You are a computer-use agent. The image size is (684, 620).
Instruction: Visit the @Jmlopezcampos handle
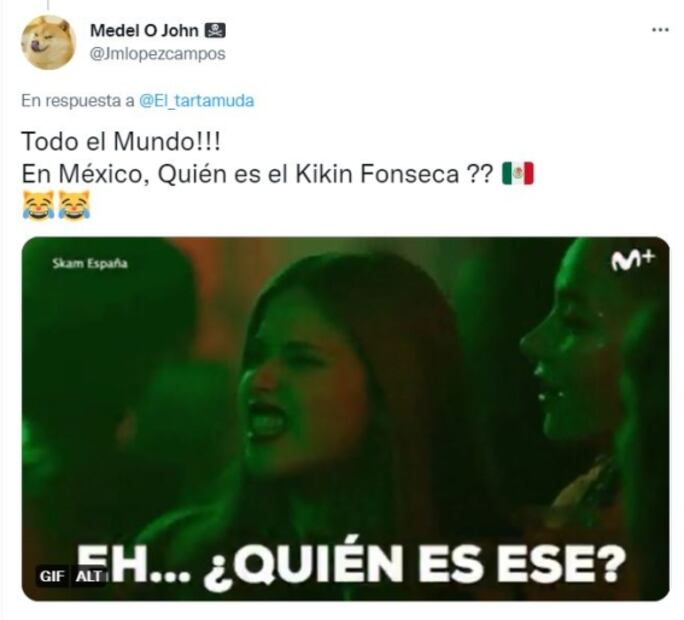pyautogui.click(x=157, y=54)
